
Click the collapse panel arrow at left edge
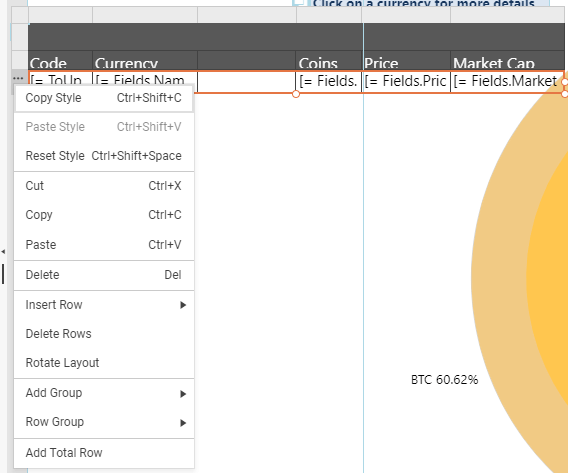[x=3, y=251]
